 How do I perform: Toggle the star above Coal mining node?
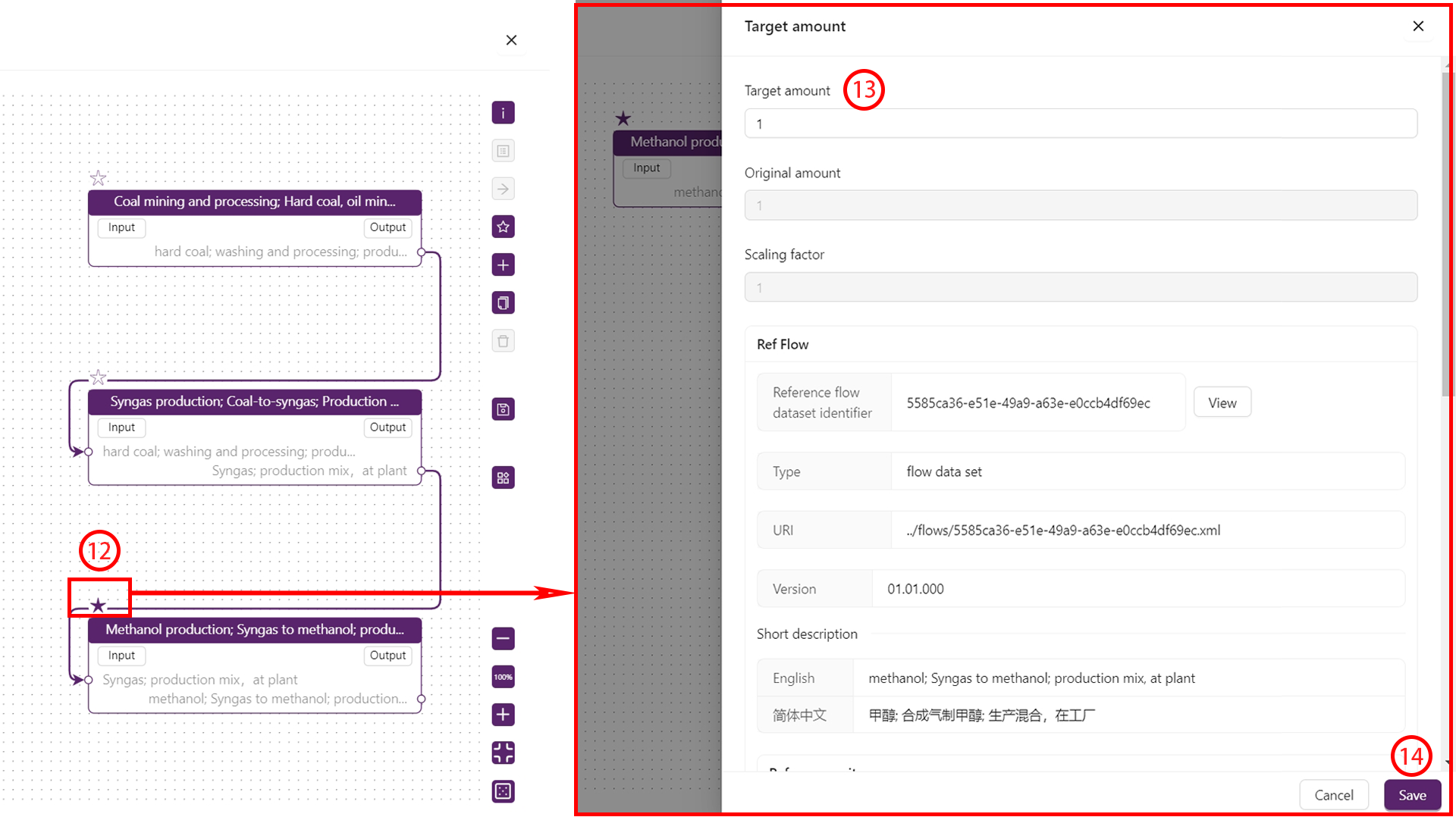coord(98,178)
